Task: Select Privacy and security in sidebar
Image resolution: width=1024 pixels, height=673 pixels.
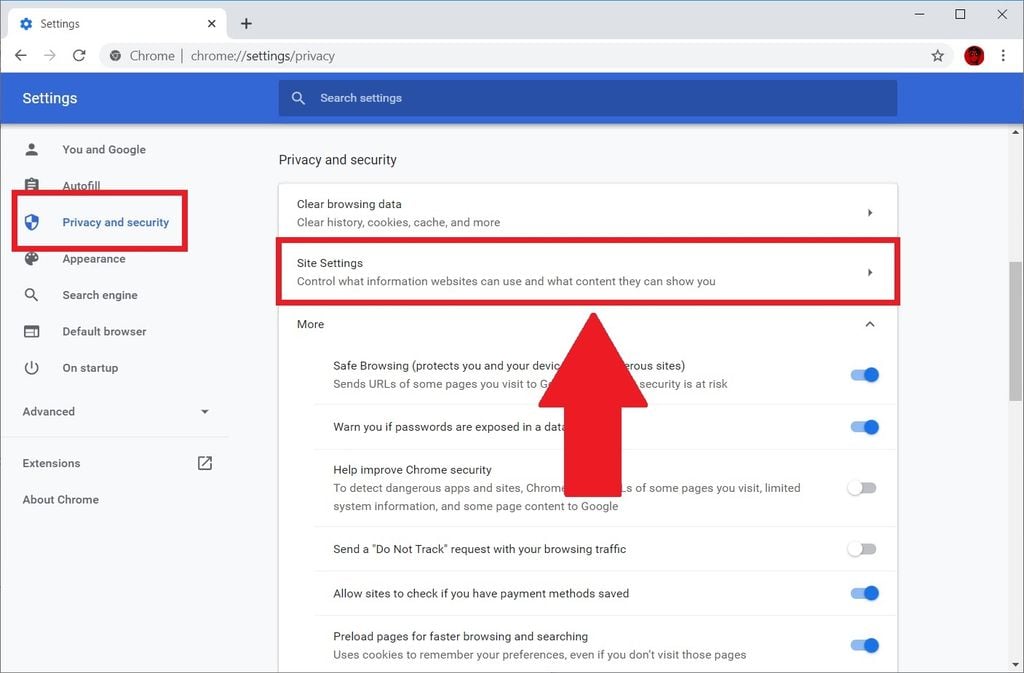Action: [x=116, y=222]
